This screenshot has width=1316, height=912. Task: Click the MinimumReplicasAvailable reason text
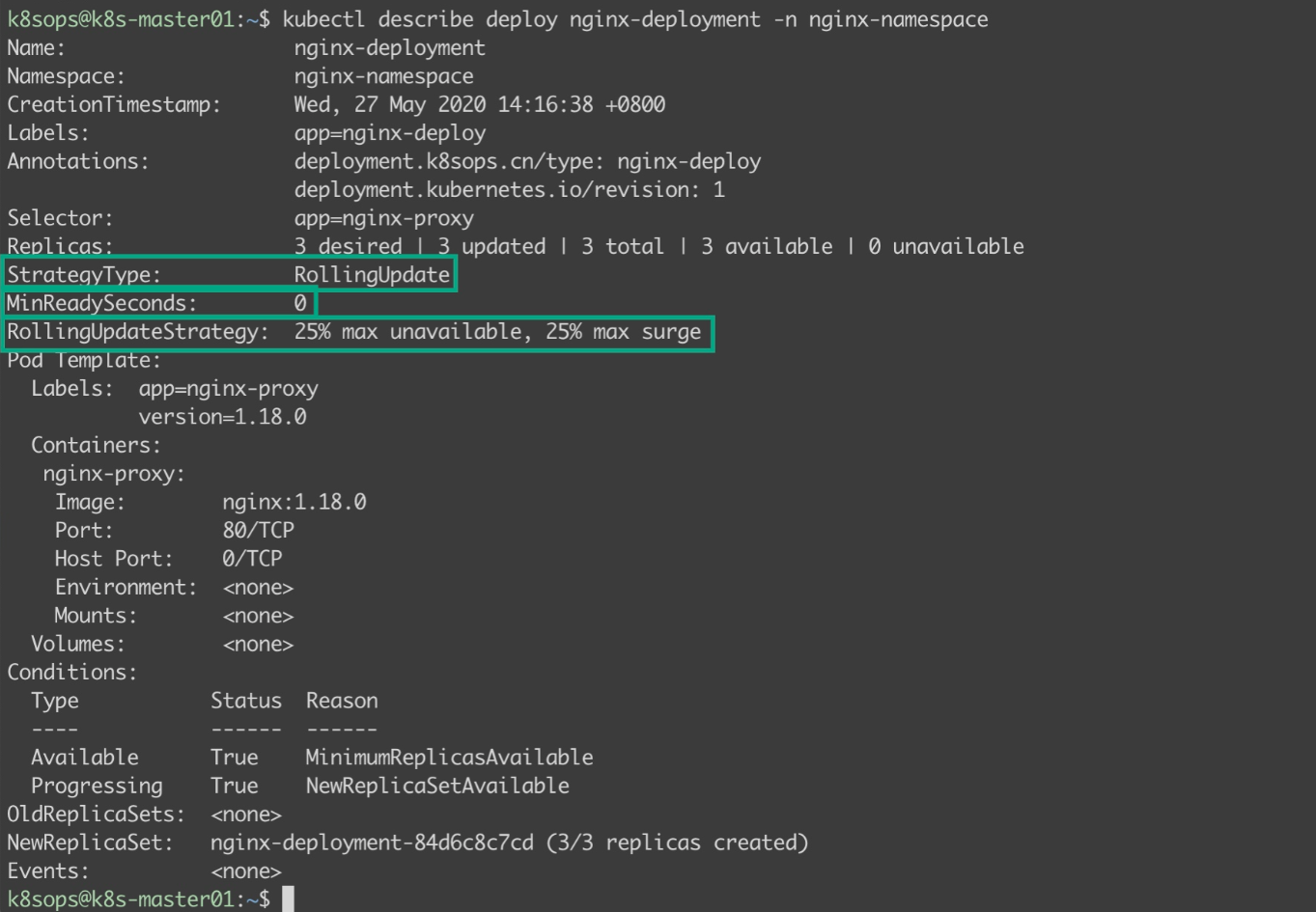coord(449,758)
